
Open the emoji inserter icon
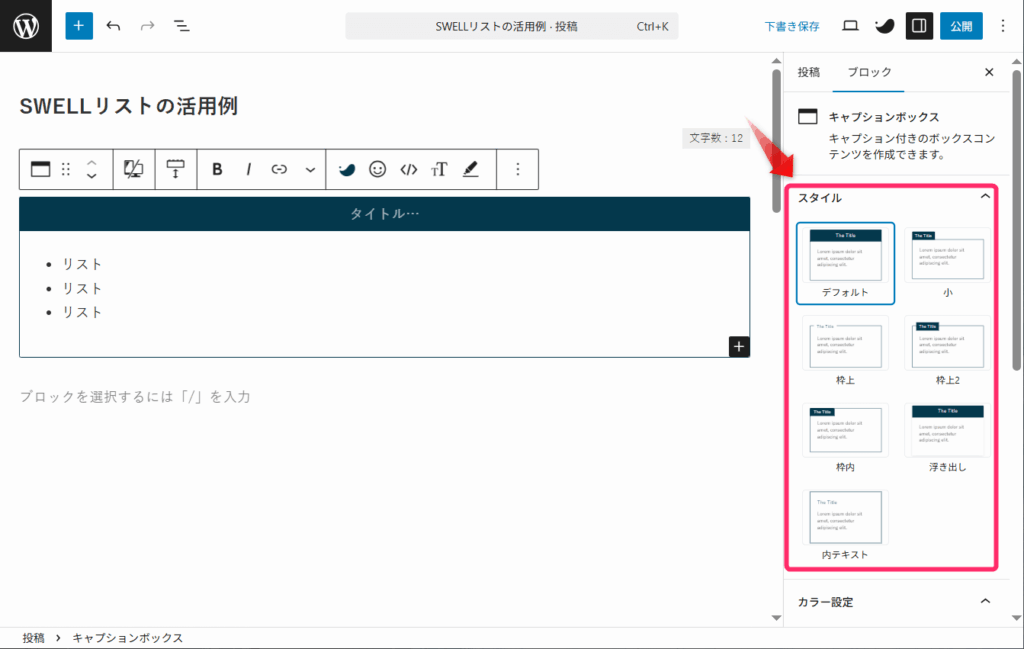pos(377,169)
